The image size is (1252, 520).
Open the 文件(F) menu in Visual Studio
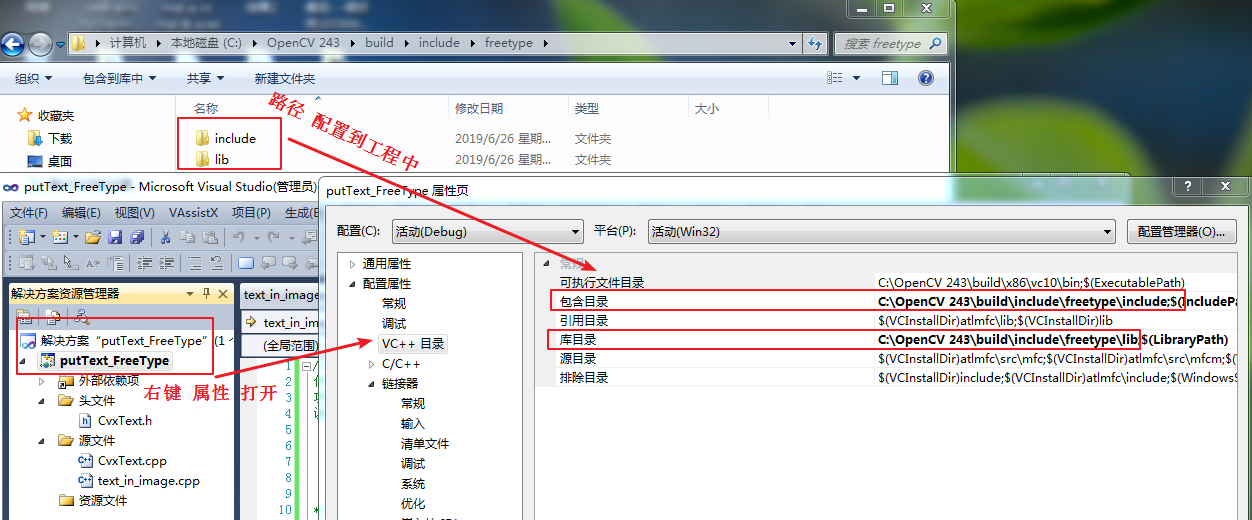coord(28,213)
